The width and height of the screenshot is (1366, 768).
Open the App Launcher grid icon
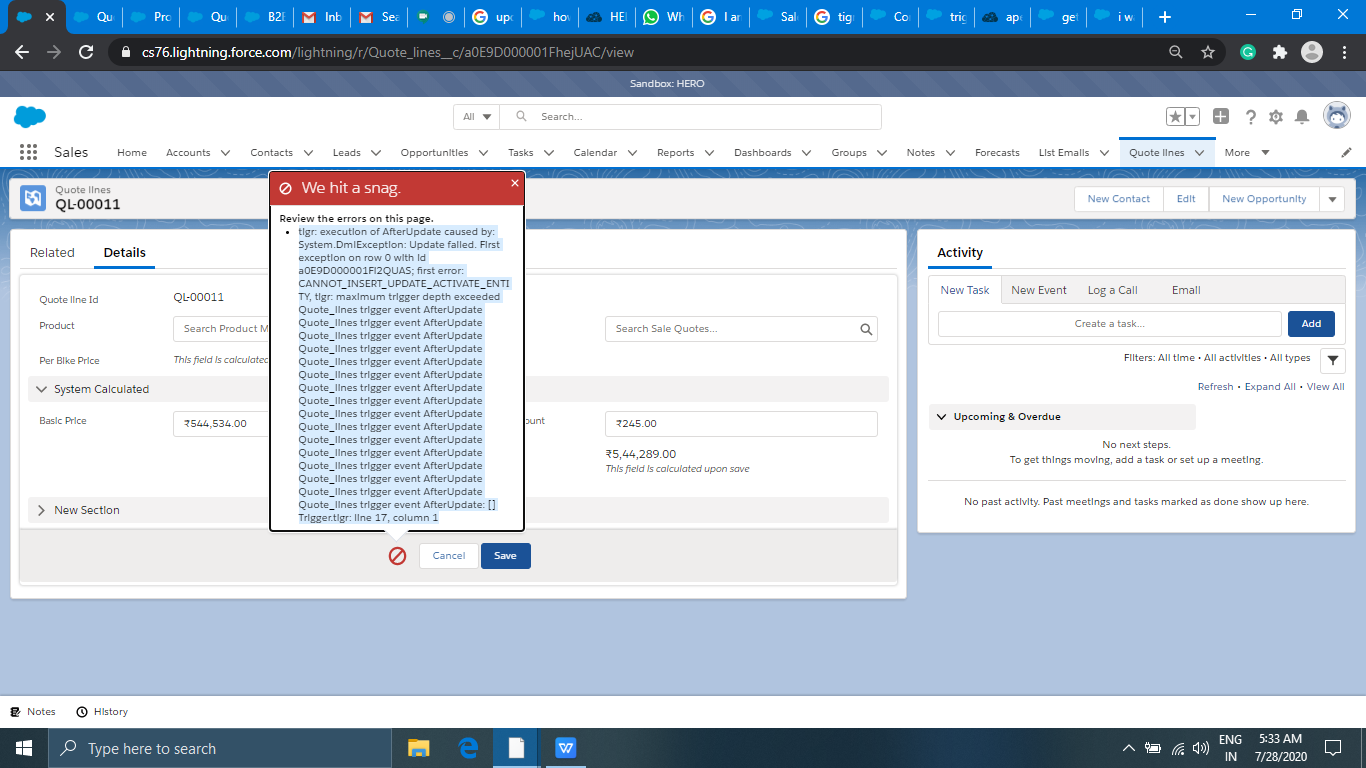click(28, 152)
